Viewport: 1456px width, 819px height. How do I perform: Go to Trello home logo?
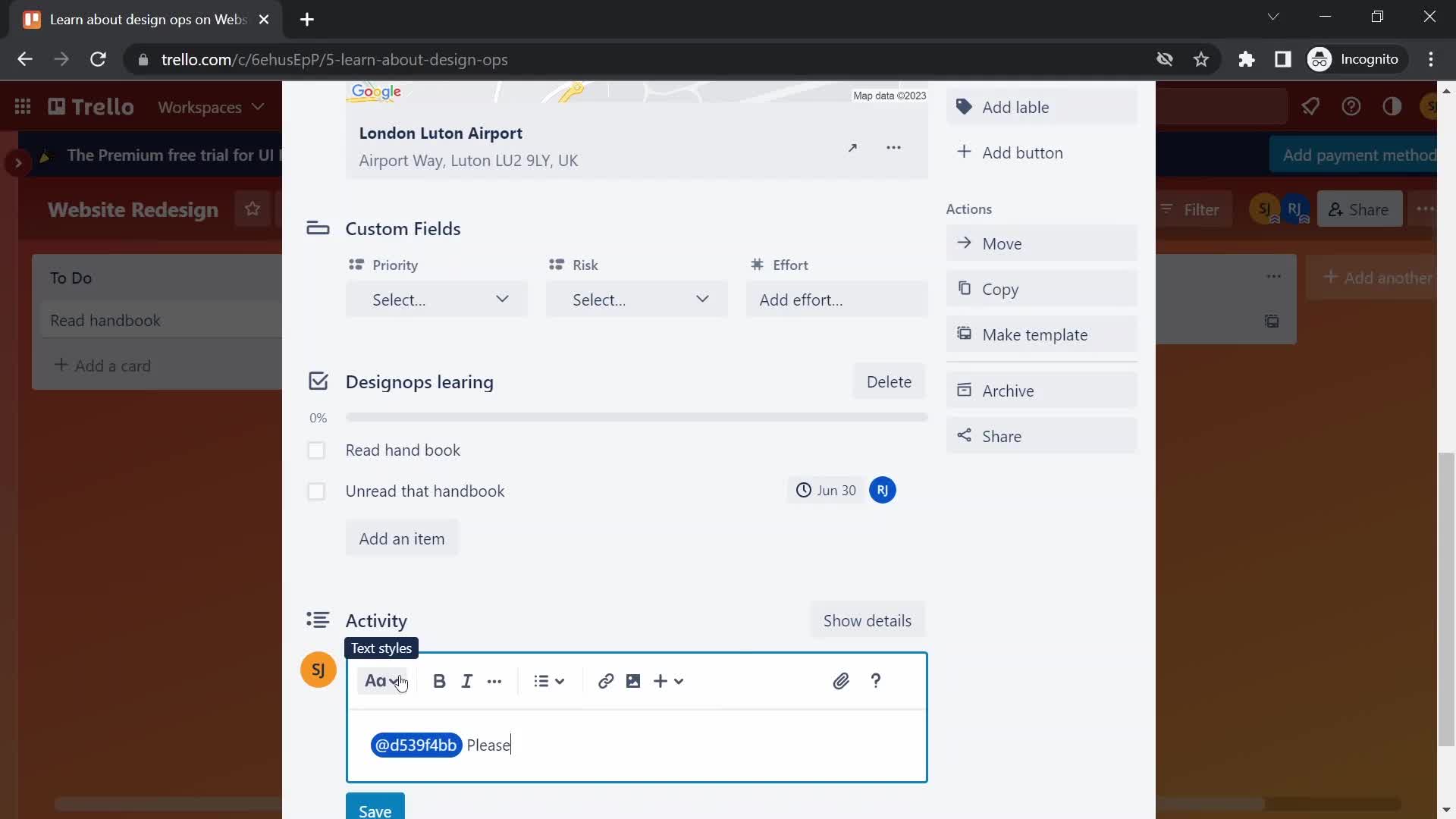[x=91, y=107]
